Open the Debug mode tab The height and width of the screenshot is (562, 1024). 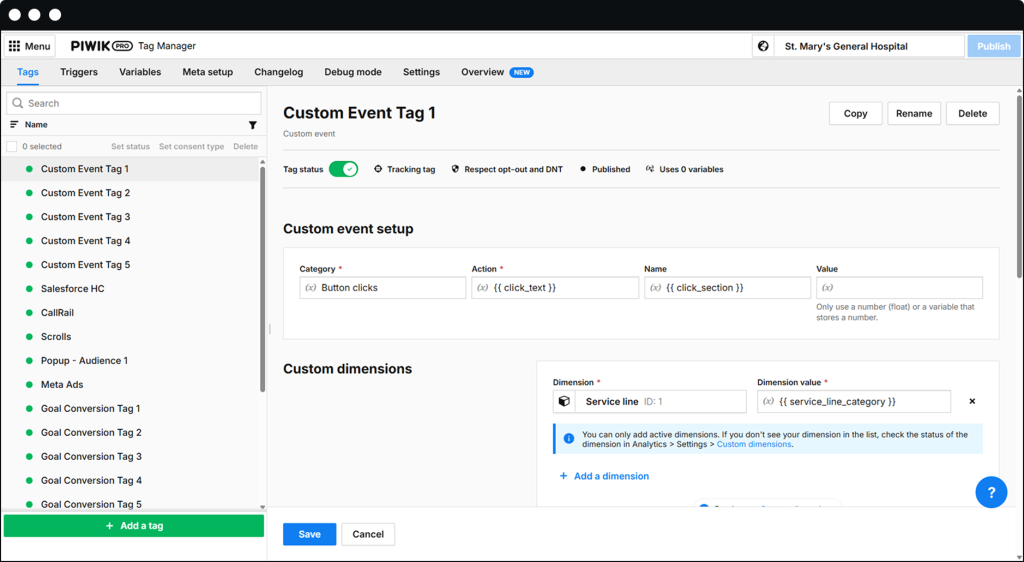click(352, 72)
